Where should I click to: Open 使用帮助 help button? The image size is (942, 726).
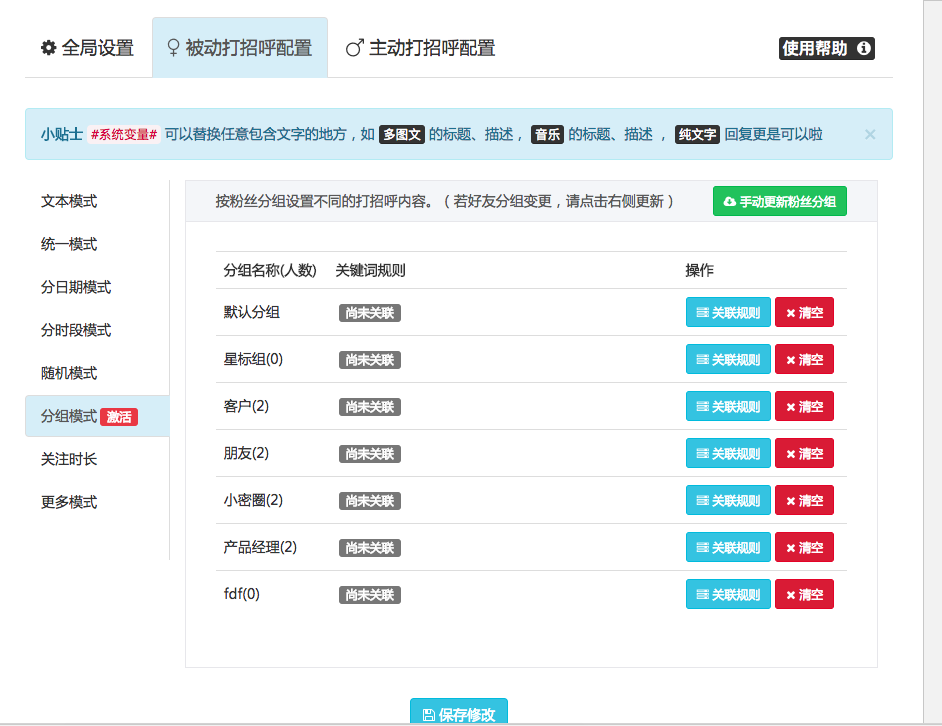pyautogui.click(x=827, y=48)
